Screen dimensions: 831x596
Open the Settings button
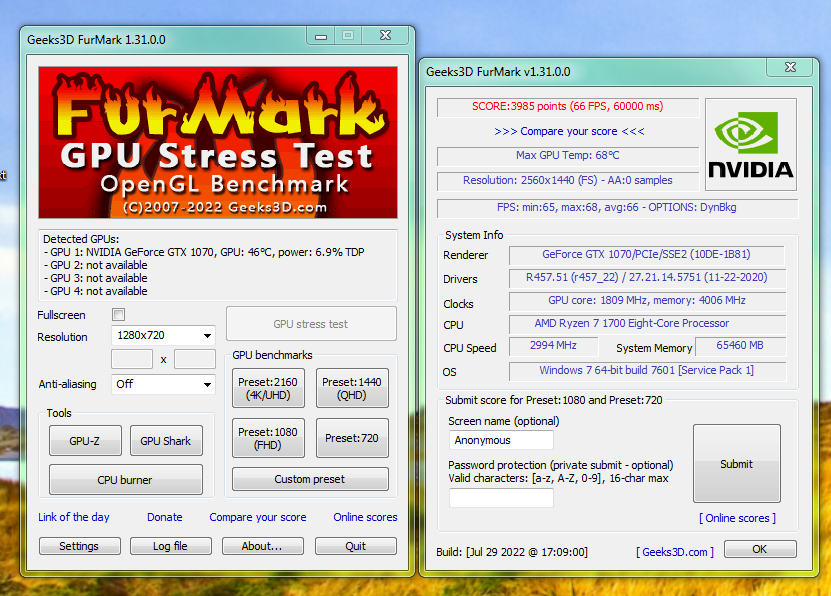pos(79,546)
